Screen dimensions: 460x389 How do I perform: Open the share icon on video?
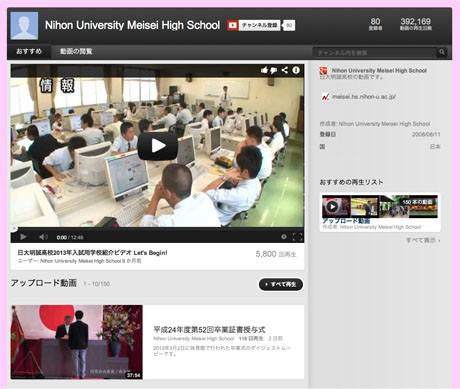[x=285, y=70]
